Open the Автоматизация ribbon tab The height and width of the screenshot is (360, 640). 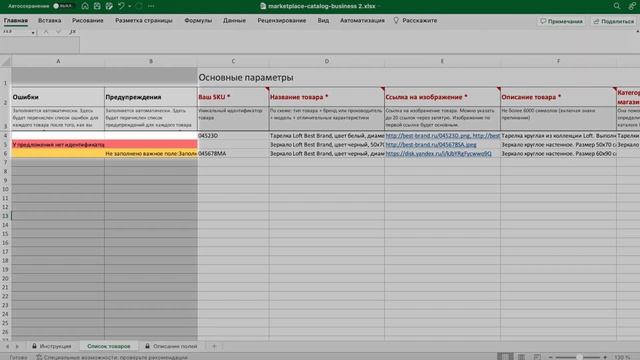click(x=362, y=20)
